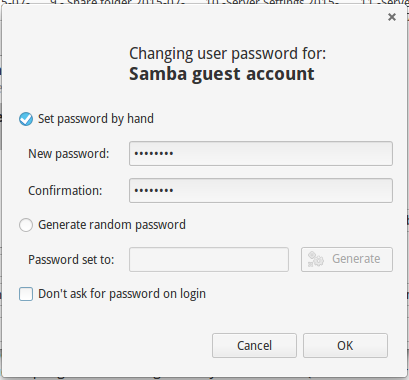
Task: Select the 'Set password by hand' radio button
Action: tap(26, 119)
